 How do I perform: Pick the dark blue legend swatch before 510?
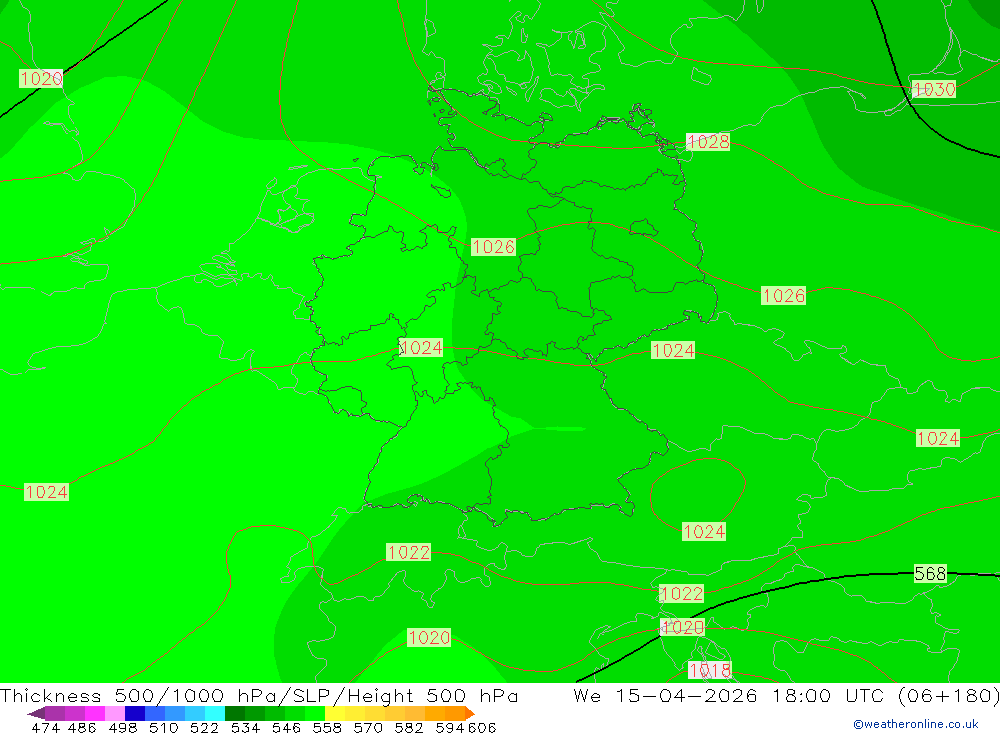(x=135, y=713)
